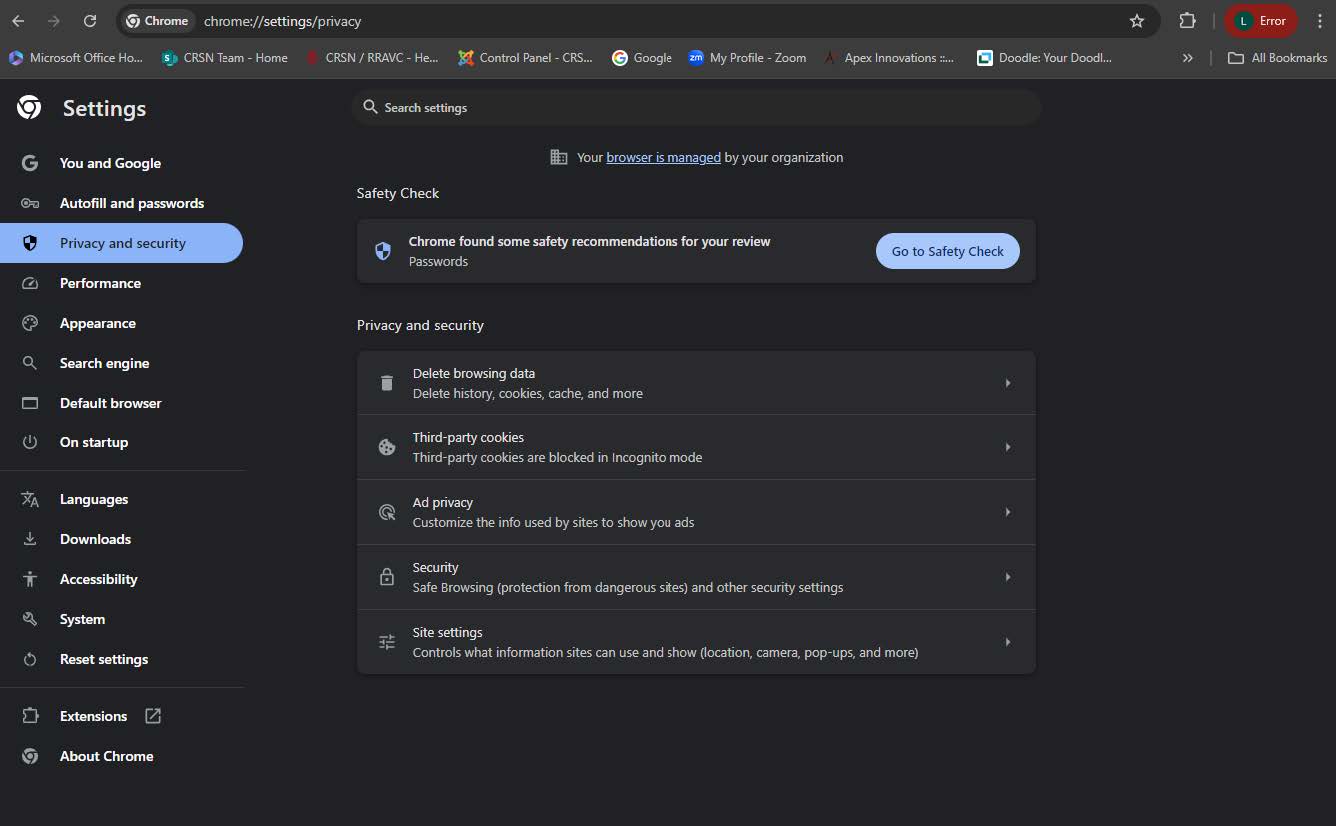Expand the Delete browsing data section arrow
Screen dimensions: 1336x826
point(1007,382)
